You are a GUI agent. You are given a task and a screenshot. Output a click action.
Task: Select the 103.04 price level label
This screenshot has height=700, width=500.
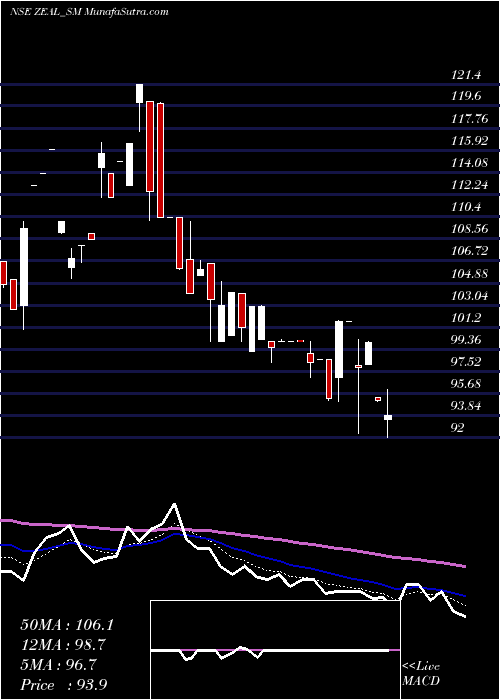click(469, 296)
